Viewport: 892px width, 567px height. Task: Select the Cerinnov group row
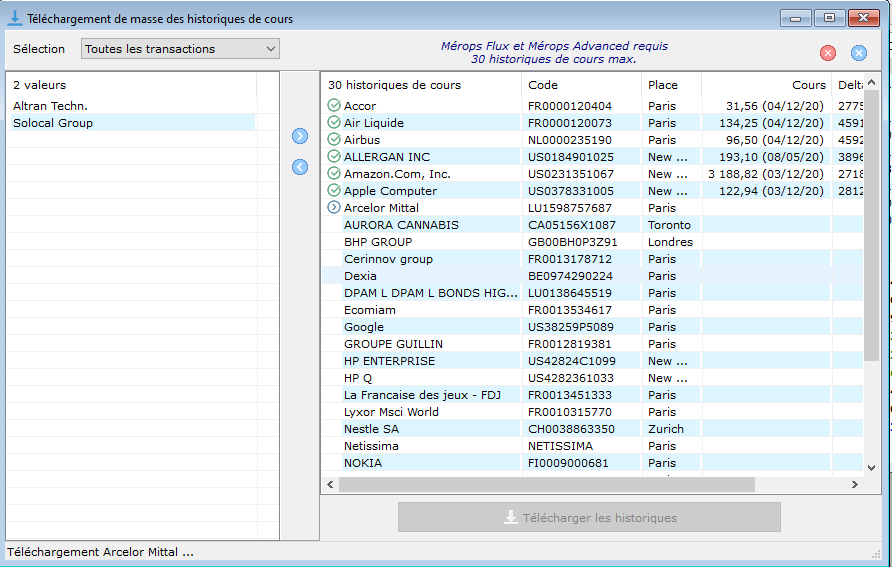click(593, 259)
